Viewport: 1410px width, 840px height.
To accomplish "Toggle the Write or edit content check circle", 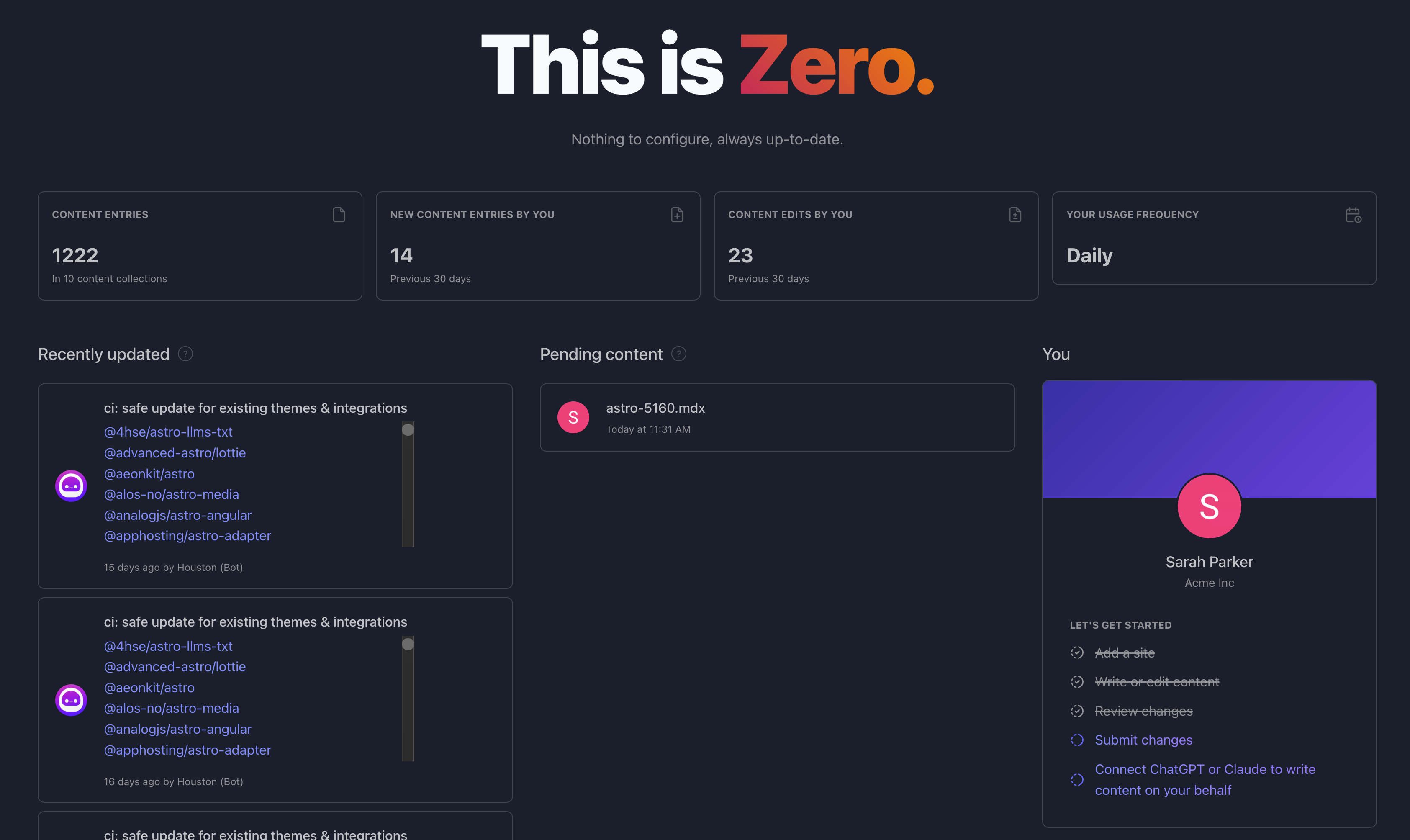I will click(x=1077, y=681).
